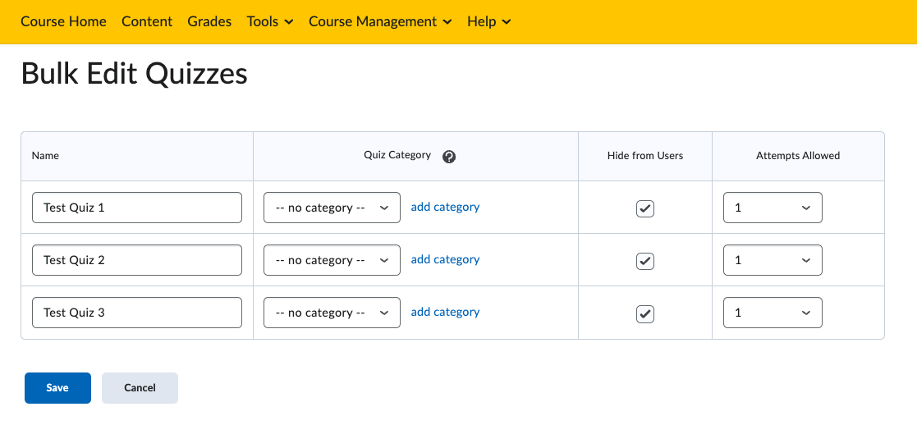Screen dimensions: 918x426
Task: Open the Tools menu
Action: (270, 22)
